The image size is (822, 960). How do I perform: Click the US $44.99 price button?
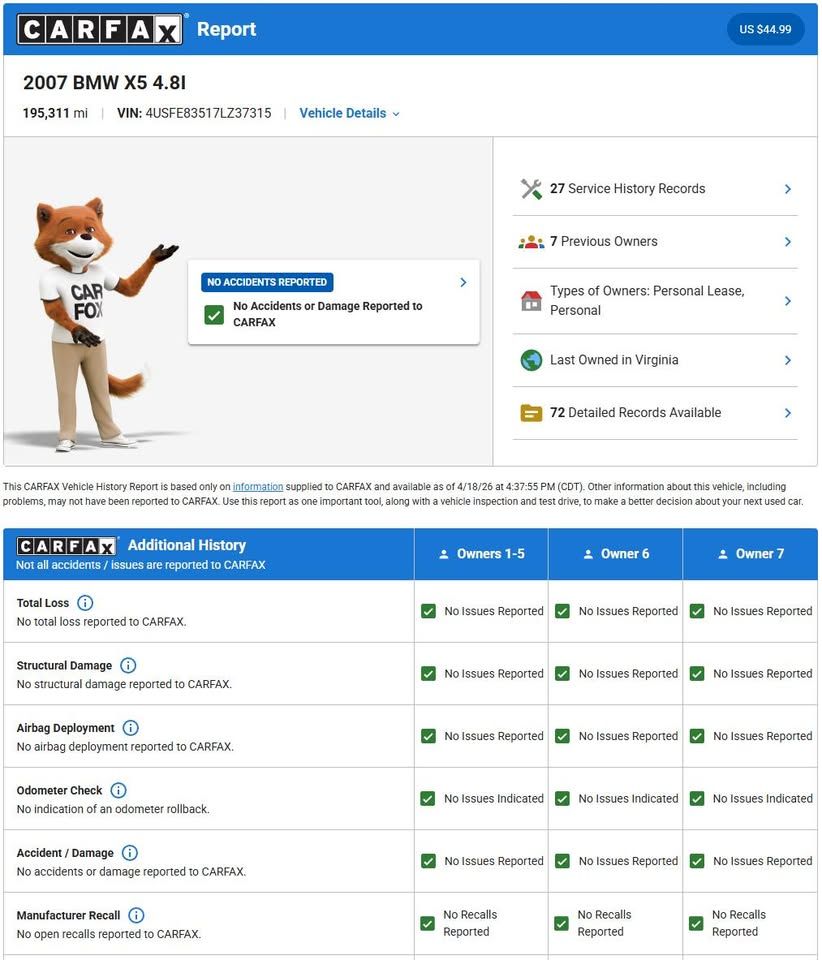coord(765,29)
